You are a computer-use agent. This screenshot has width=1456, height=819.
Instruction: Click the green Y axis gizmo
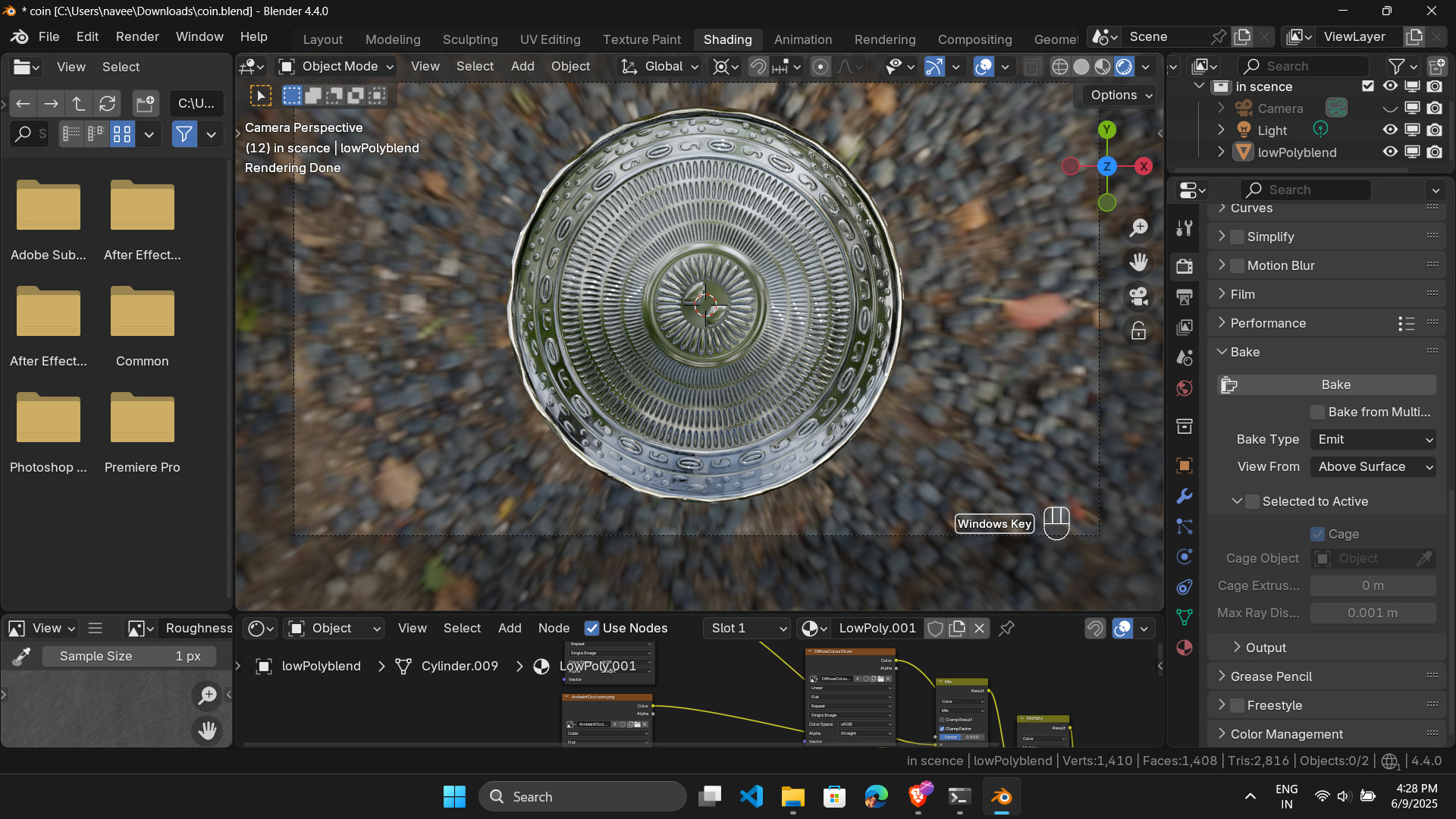pos(1107,130)
